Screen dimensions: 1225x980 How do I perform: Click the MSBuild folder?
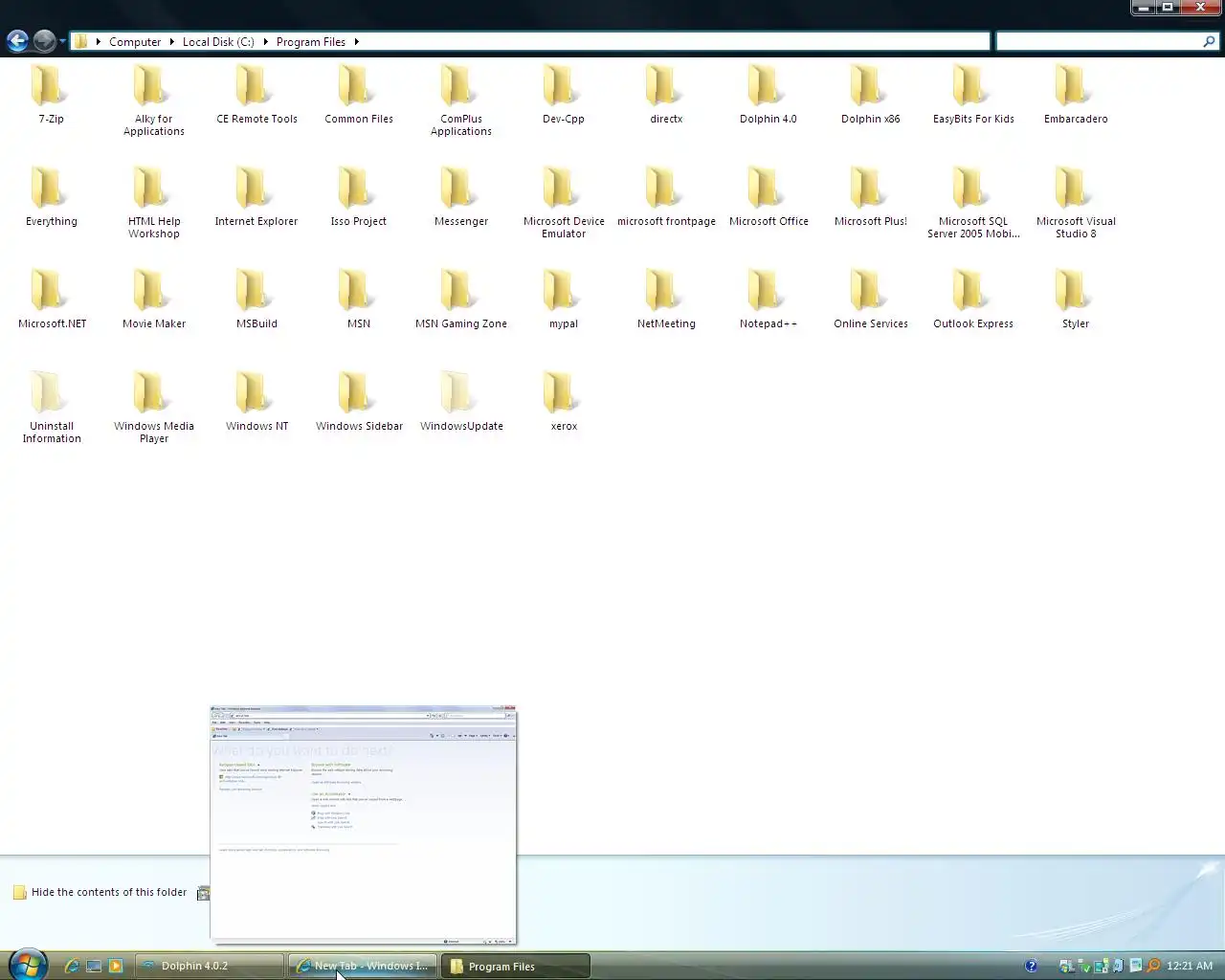(256, 299)
